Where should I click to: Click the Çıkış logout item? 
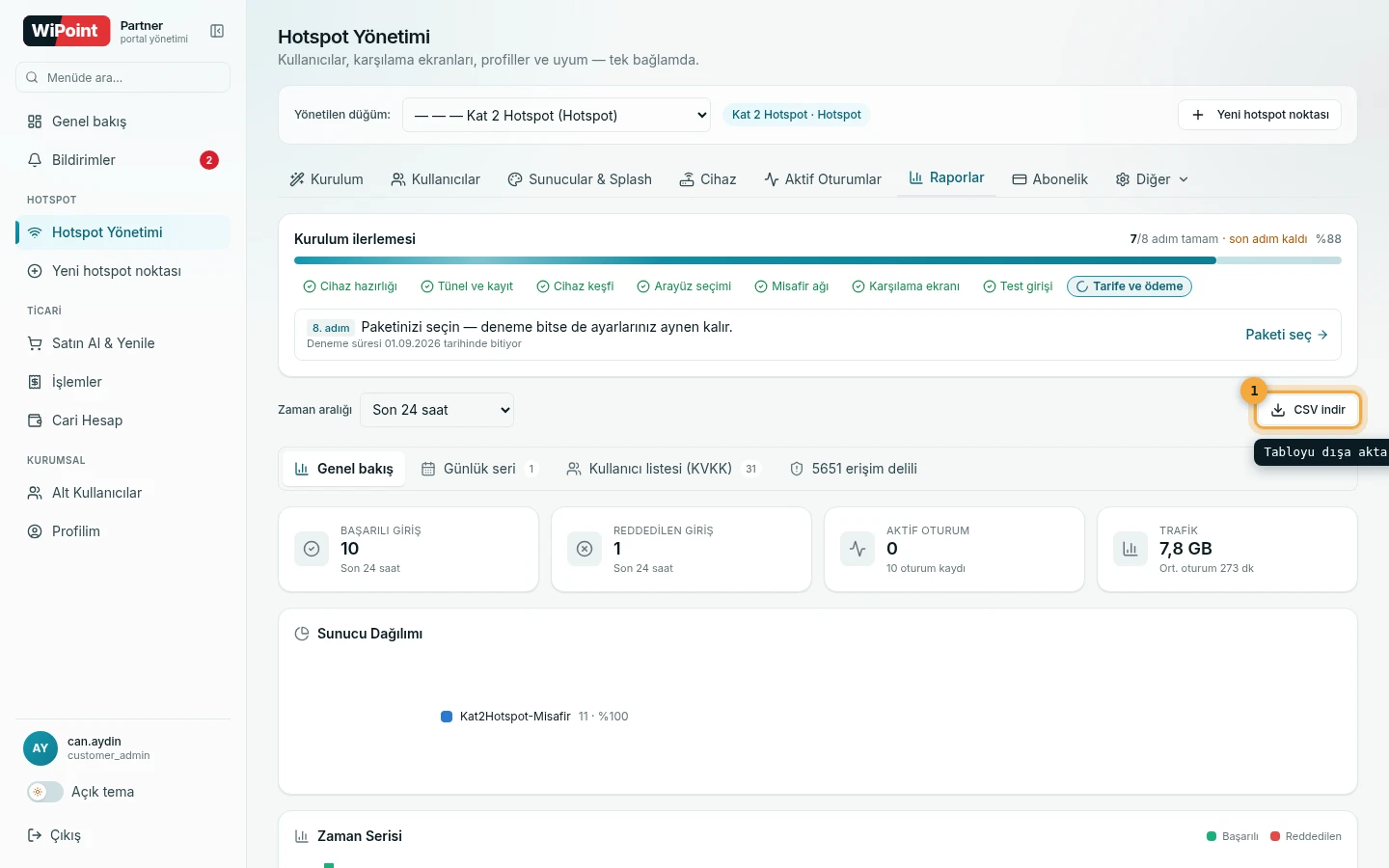pos(54,835)
